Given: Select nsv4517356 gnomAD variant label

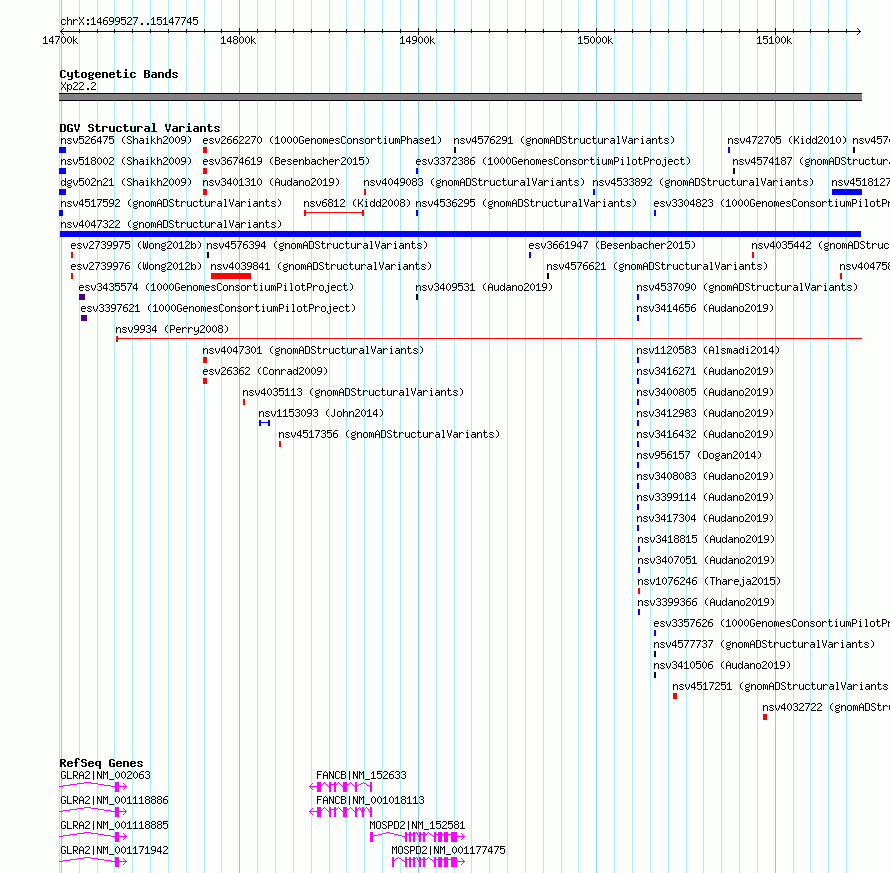Looking at the screenshot, I should [x=389, y=434].
